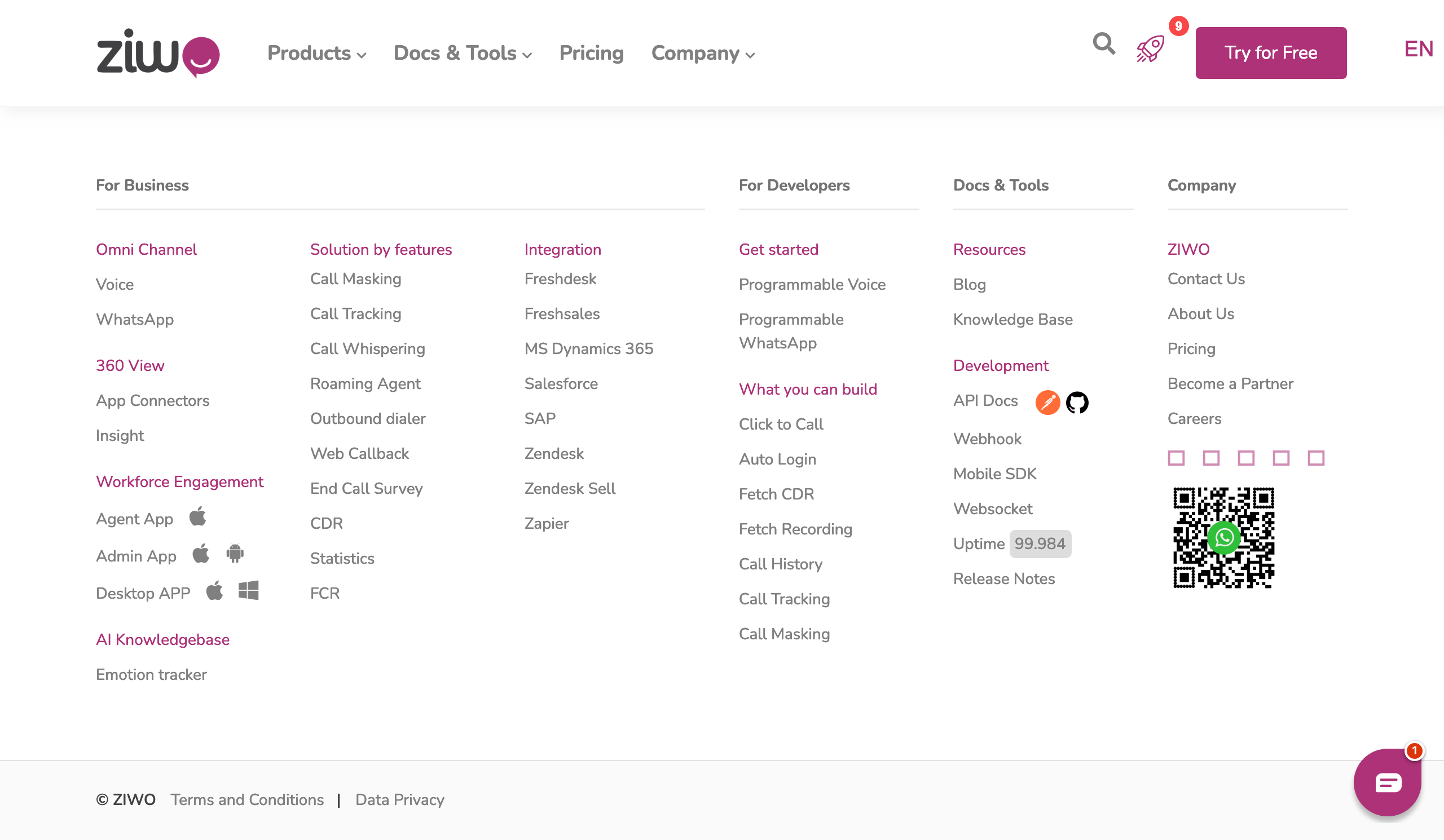
Task: Open the Careers link
Action: 1194,418
